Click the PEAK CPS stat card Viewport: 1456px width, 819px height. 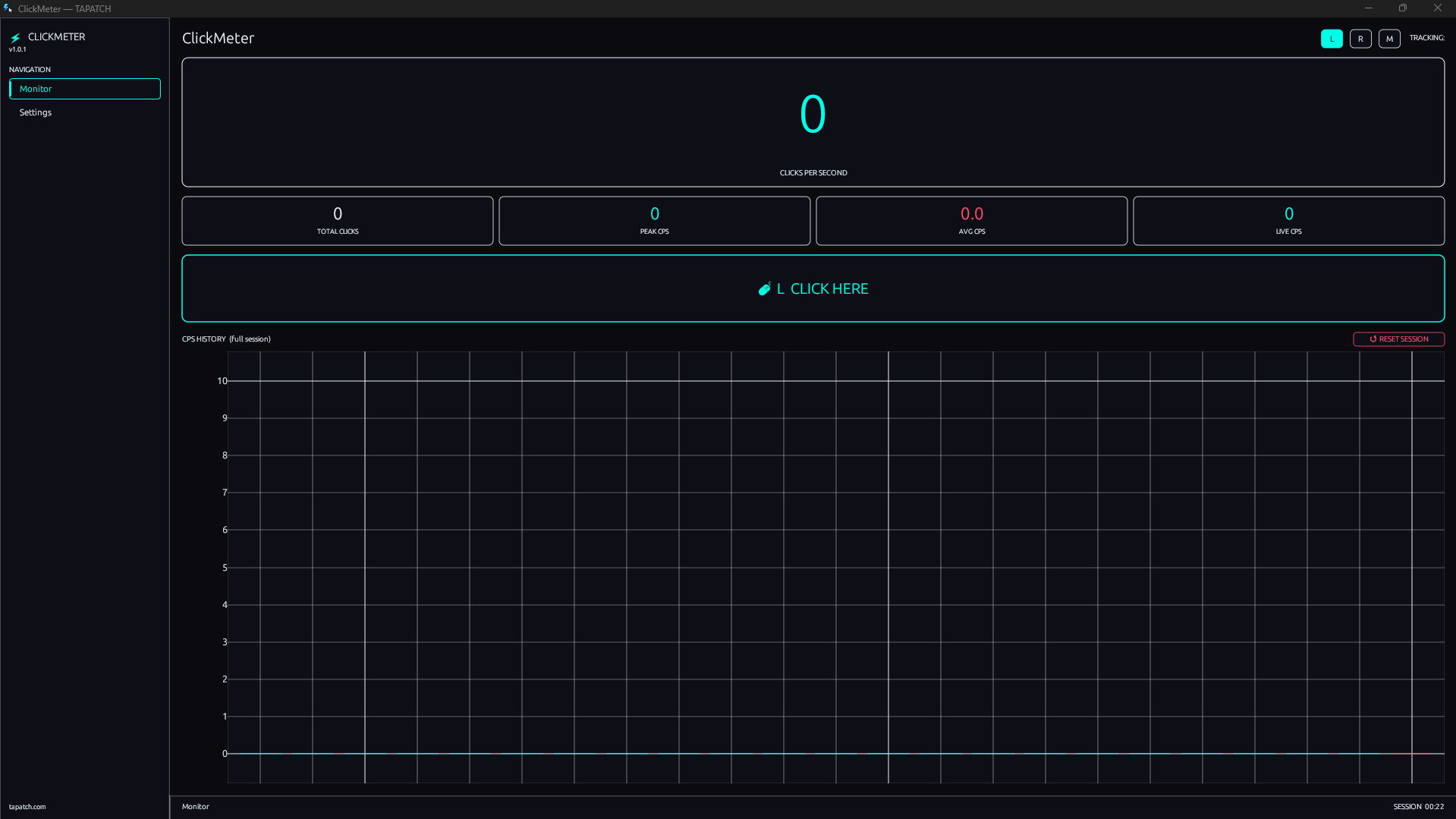655,221
